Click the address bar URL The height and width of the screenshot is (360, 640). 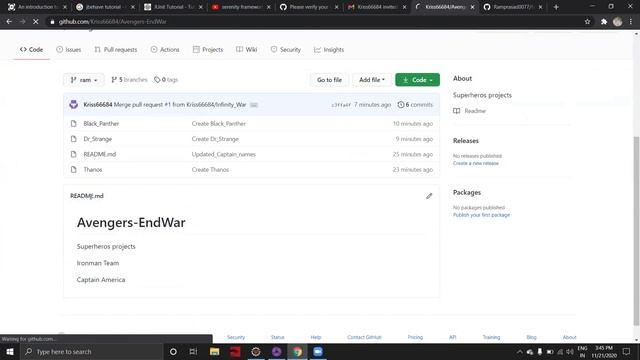(113, 22)
